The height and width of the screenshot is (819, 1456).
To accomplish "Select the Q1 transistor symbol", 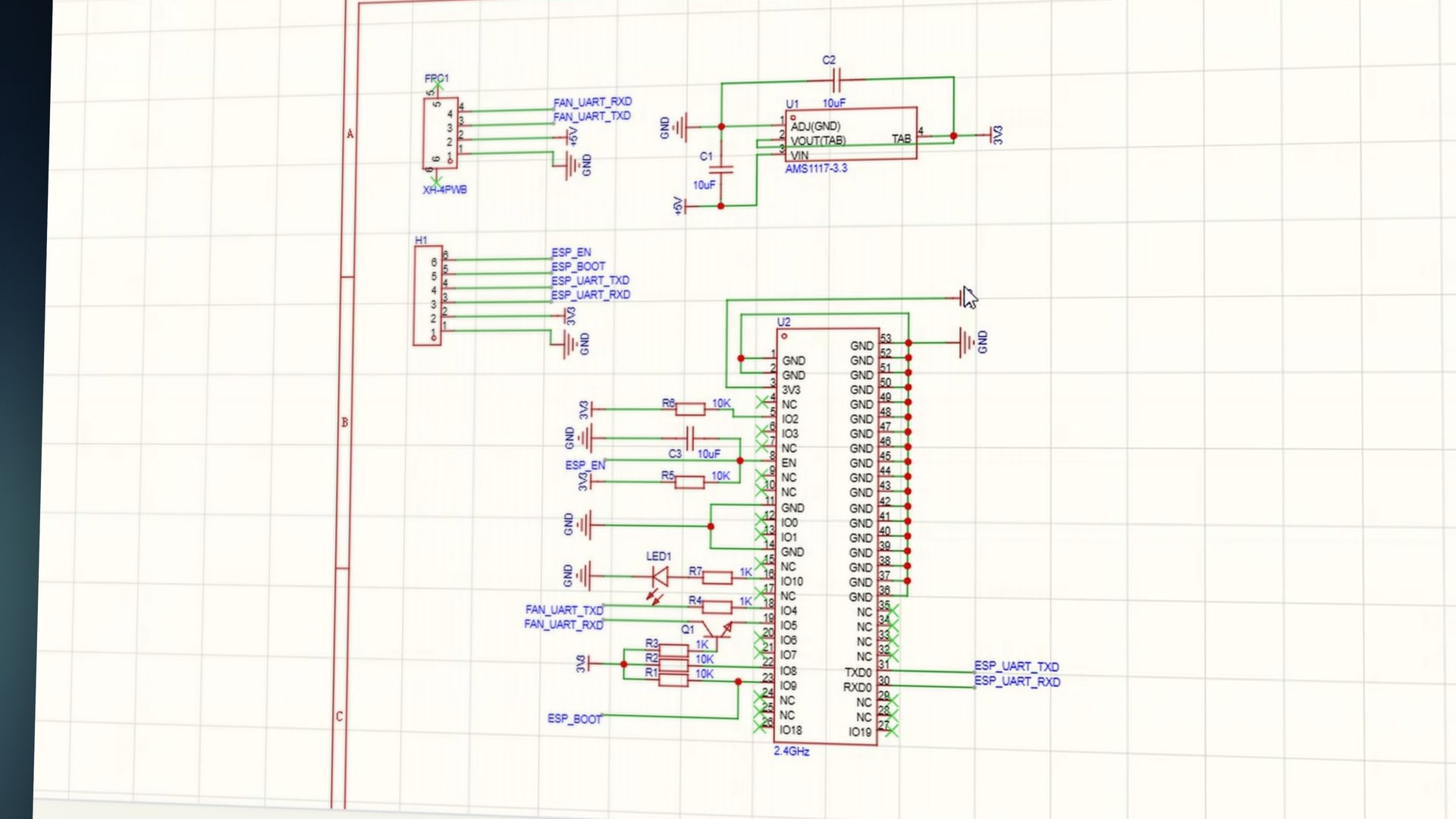I will click(717, 631).
